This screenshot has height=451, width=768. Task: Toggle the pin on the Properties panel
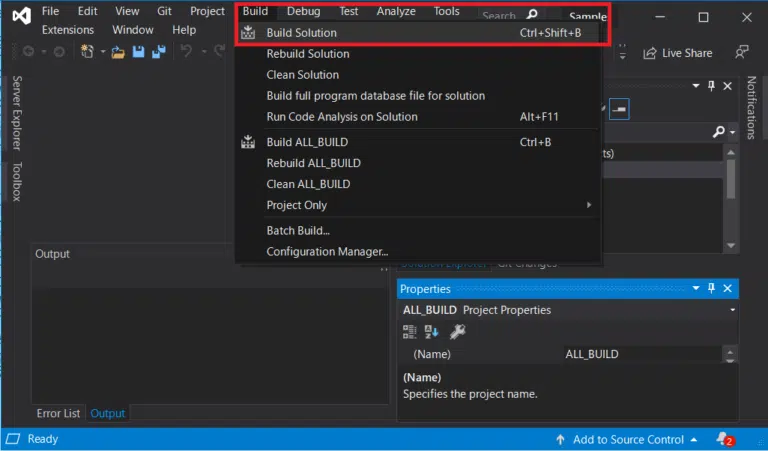(x=711, y=289)
